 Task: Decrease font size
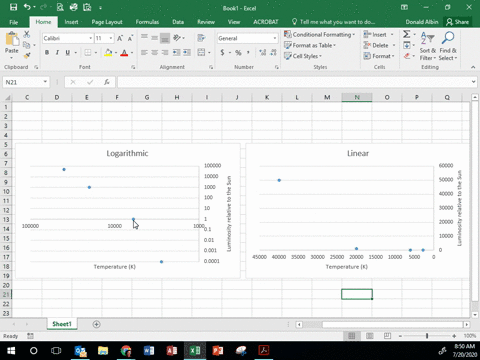(130, 38)
